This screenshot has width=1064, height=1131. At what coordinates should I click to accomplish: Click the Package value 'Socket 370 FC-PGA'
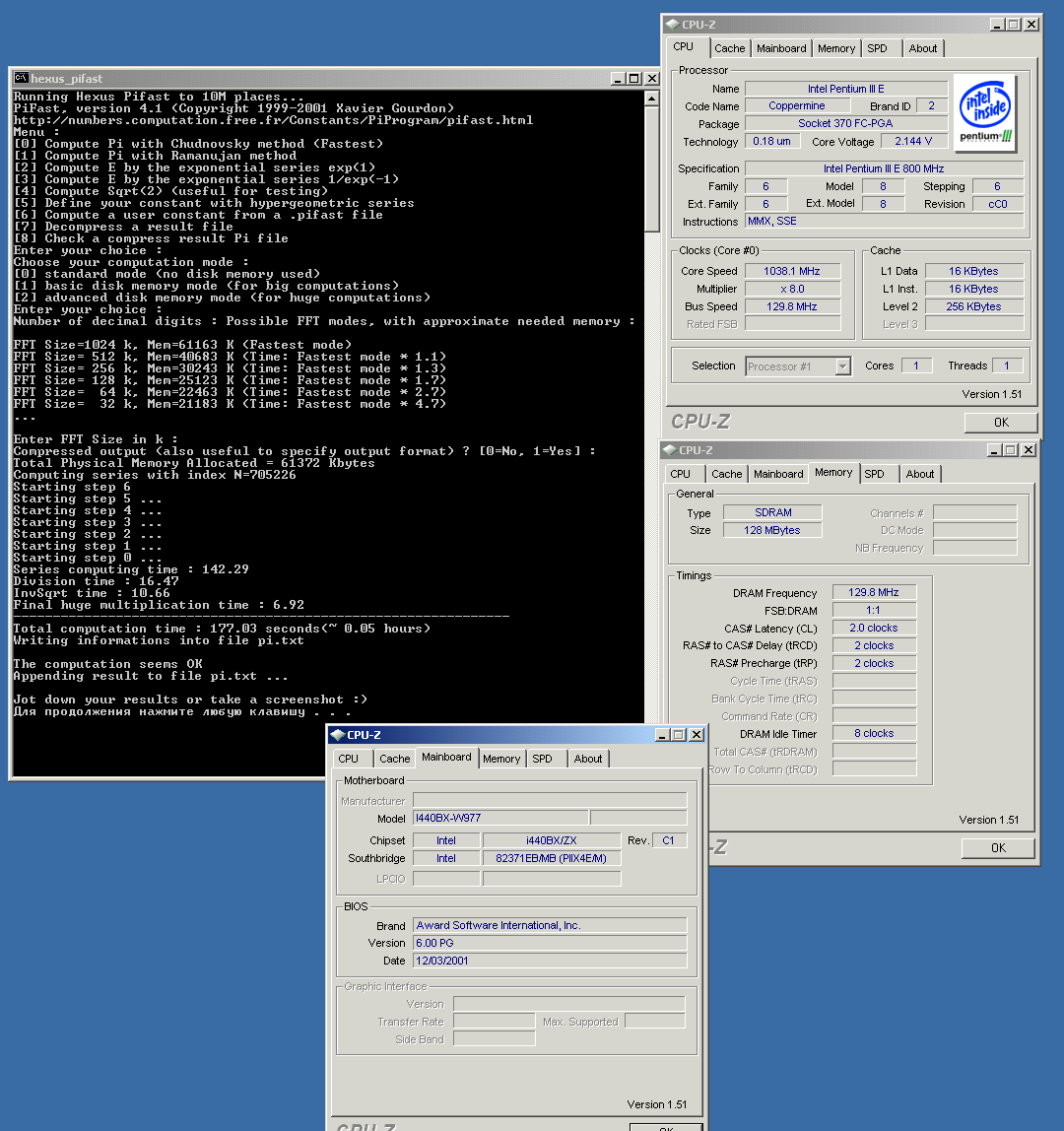tap(846, 123)
